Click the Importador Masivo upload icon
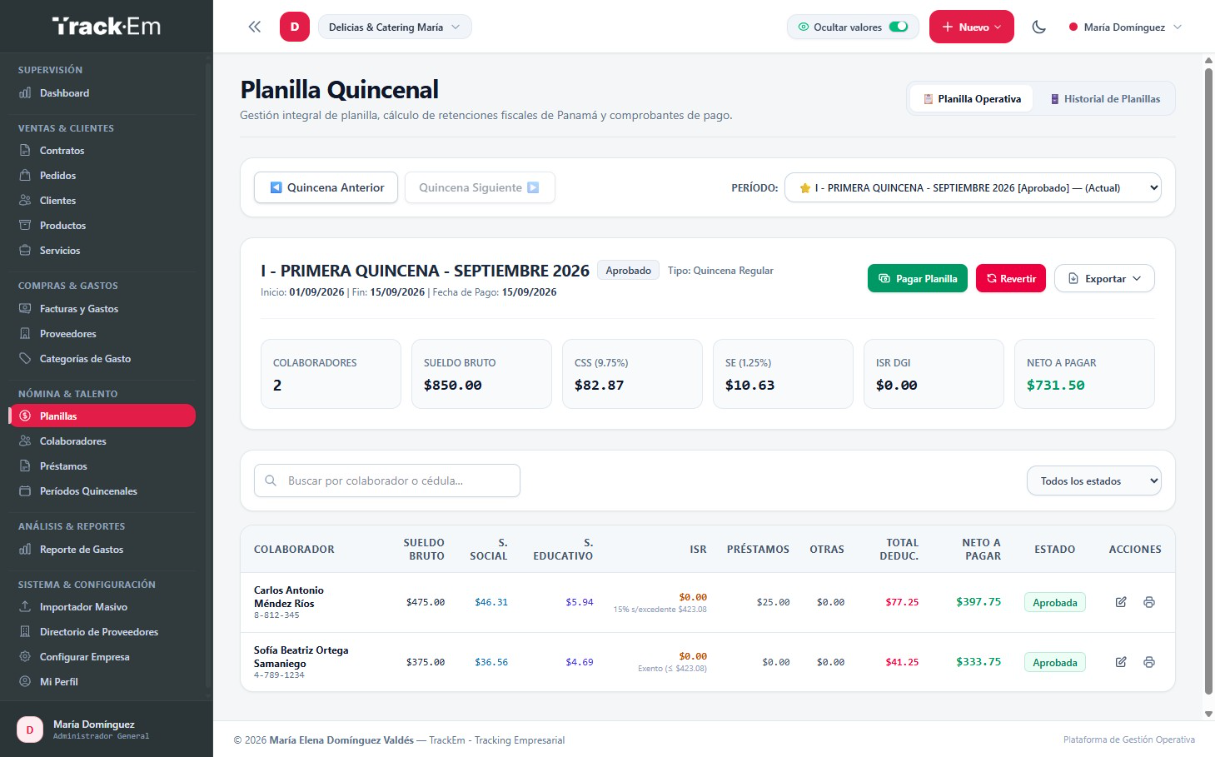This screenshot has width=1215, height=757. (x=26, y=607)
